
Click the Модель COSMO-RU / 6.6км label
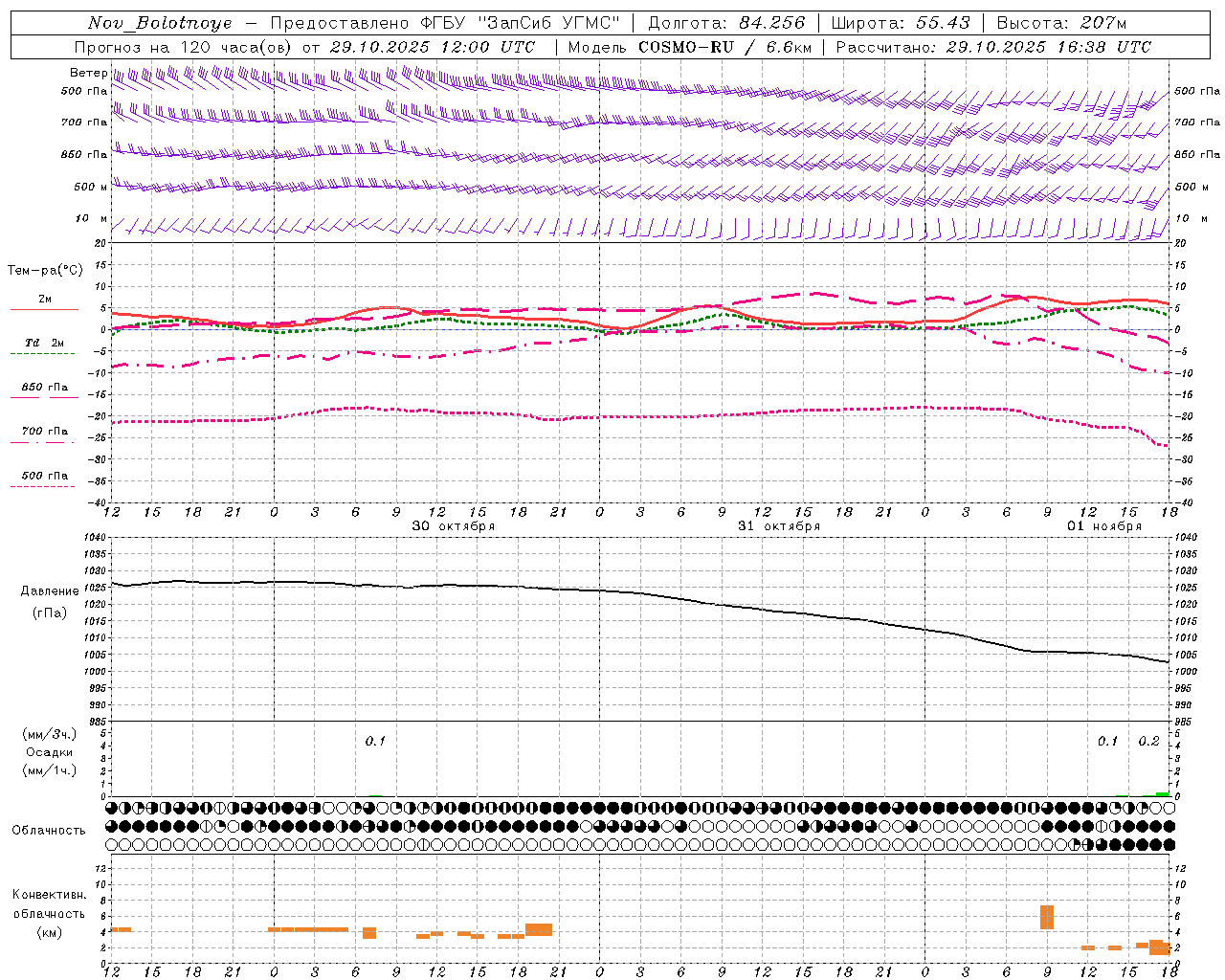click(689, 47)
